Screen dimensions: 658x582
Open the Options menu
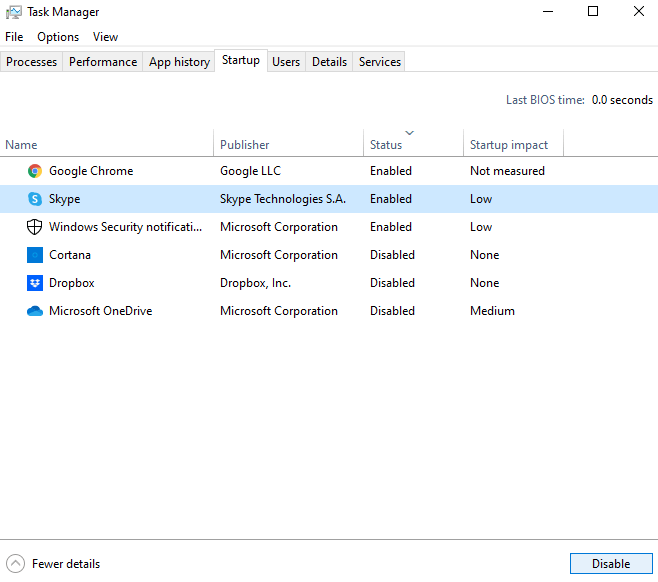pos(58,37)
